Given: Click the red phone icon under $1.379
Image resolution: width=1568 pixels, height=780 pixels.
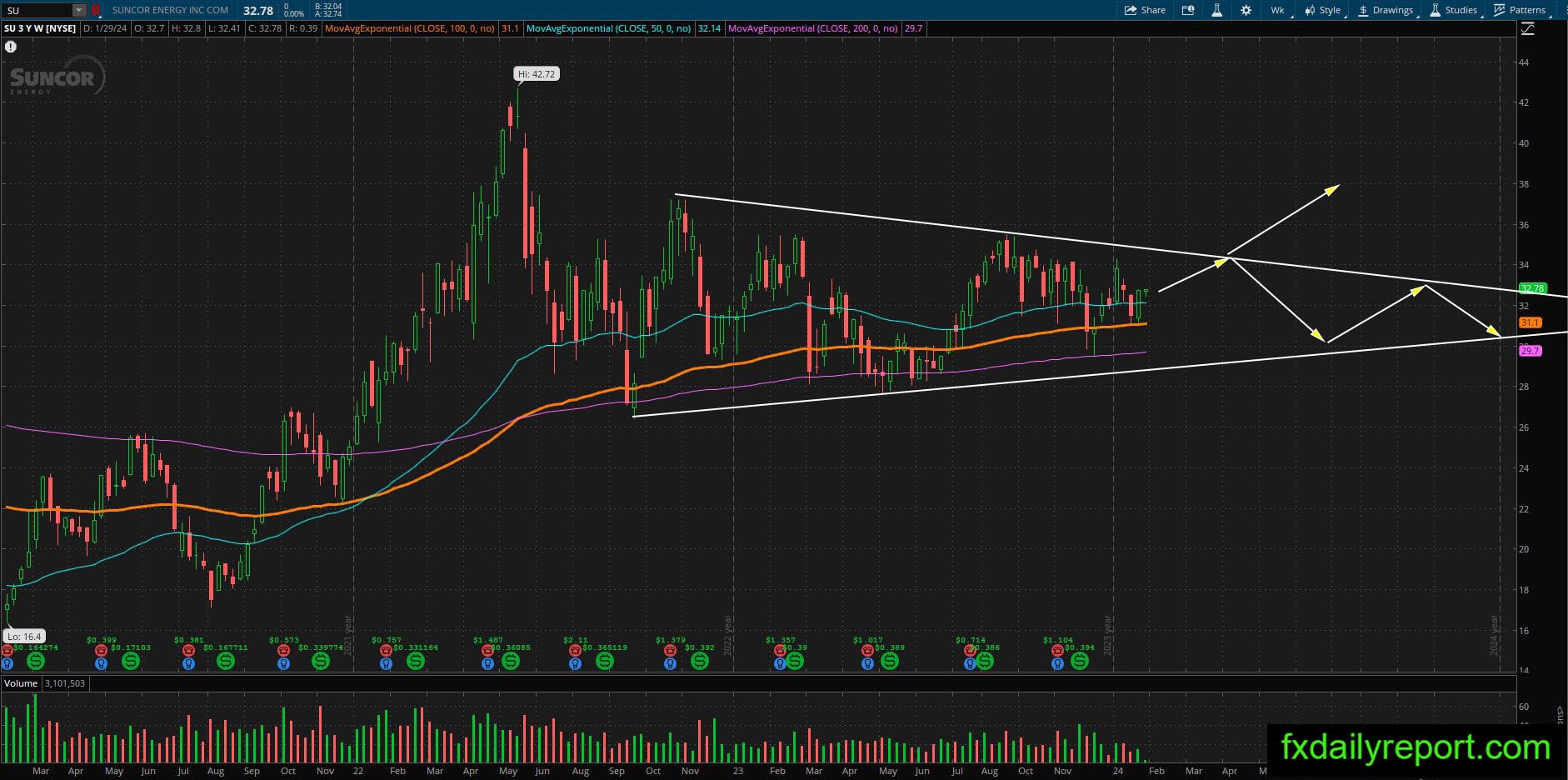Looking at the screenshot, I should click(x=670, y=650).
